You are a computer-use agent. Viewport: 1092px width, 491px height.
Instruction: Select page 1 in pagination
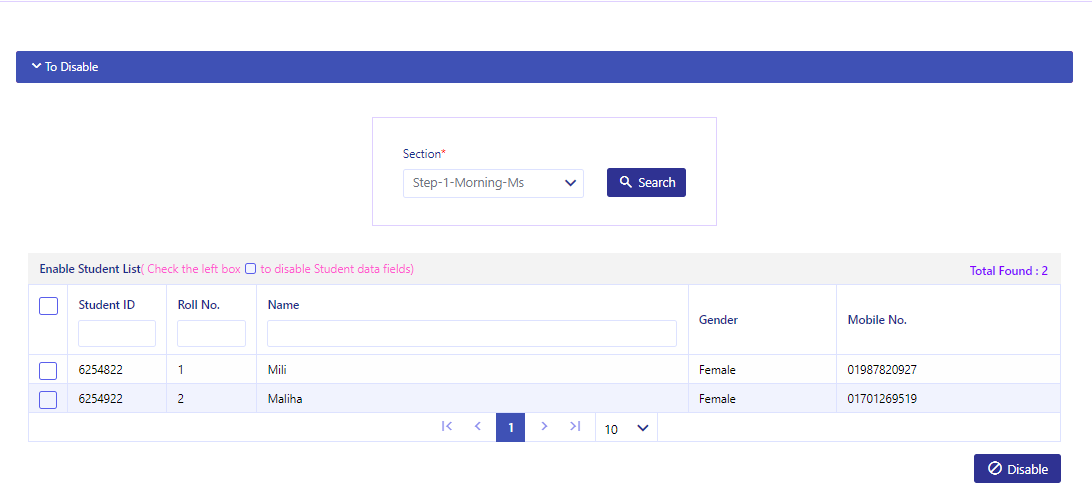click(510, 428)
